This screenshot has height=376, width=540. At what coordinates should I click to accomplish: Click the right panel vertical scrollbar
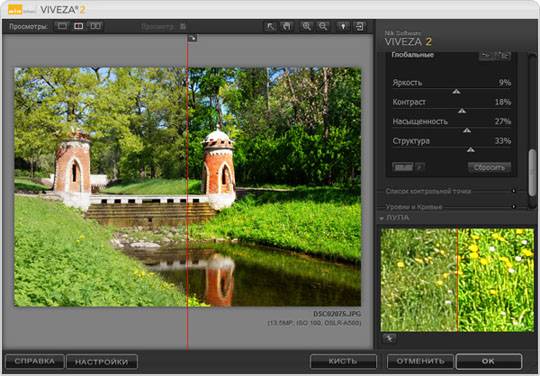(x=532, y=172)
